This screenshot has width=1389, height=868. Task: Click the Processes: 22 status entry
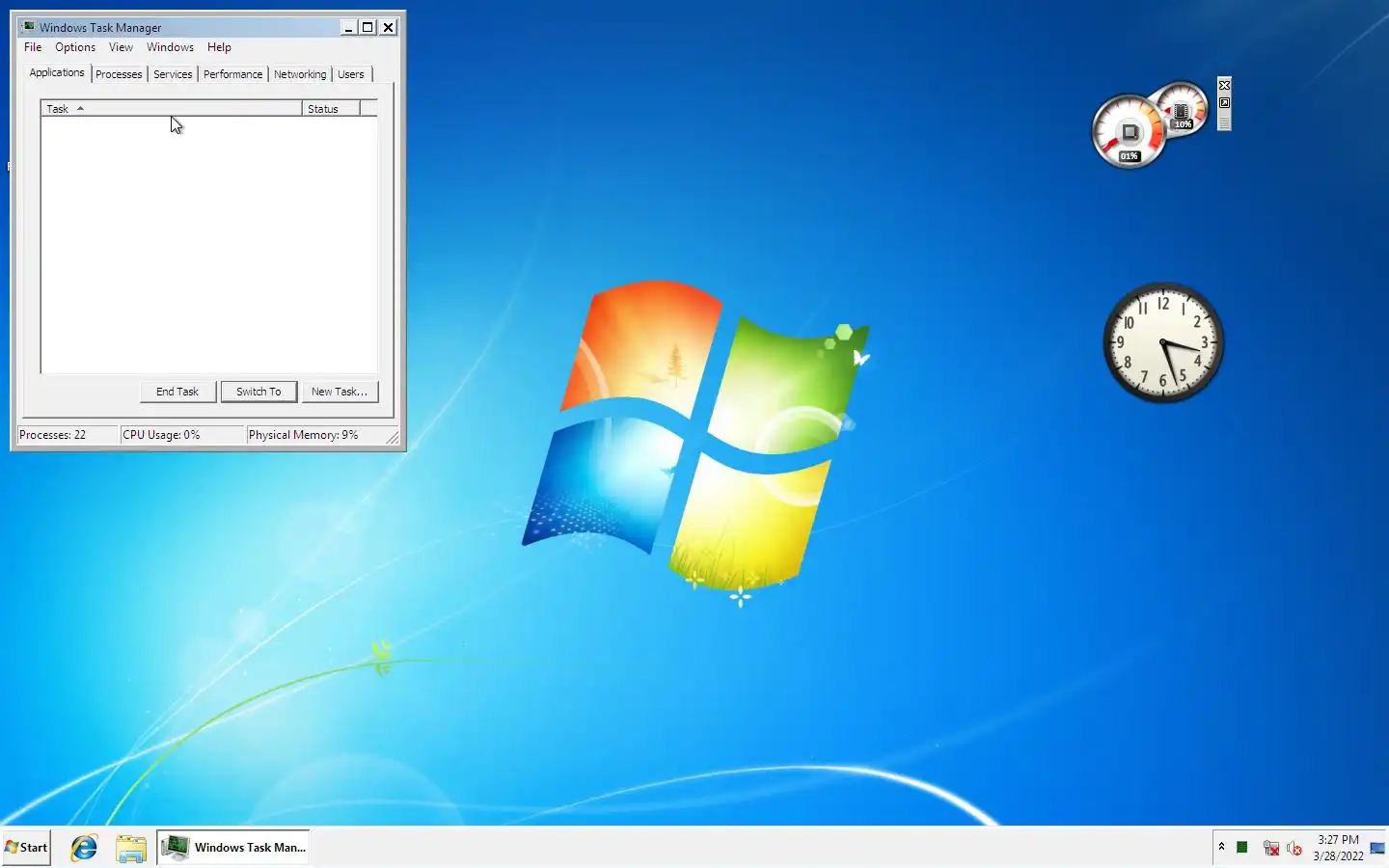click(68, 435)
